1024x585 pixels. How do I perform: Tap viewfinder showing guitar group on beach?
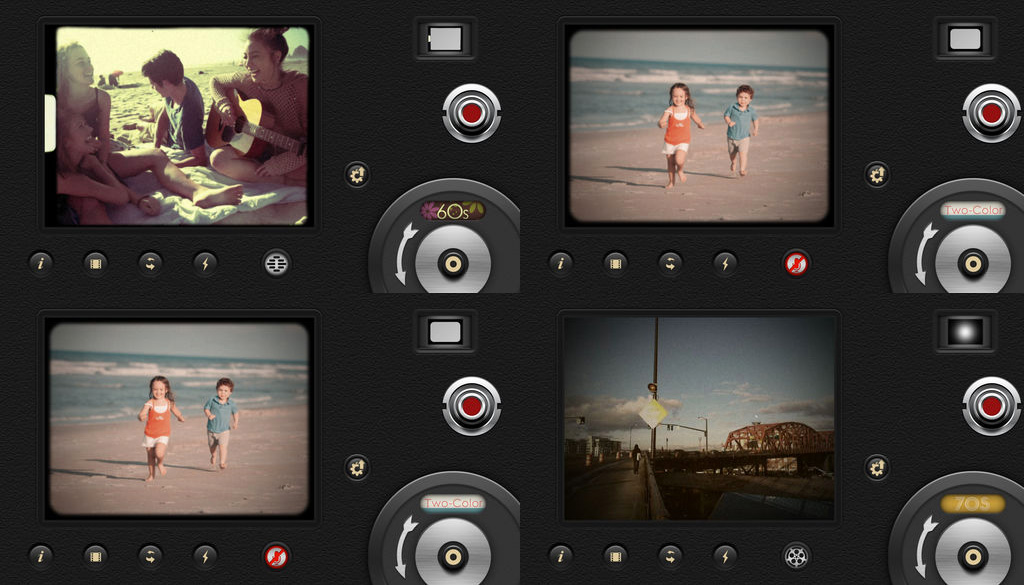pyautogui.click(x=179, y=126)
